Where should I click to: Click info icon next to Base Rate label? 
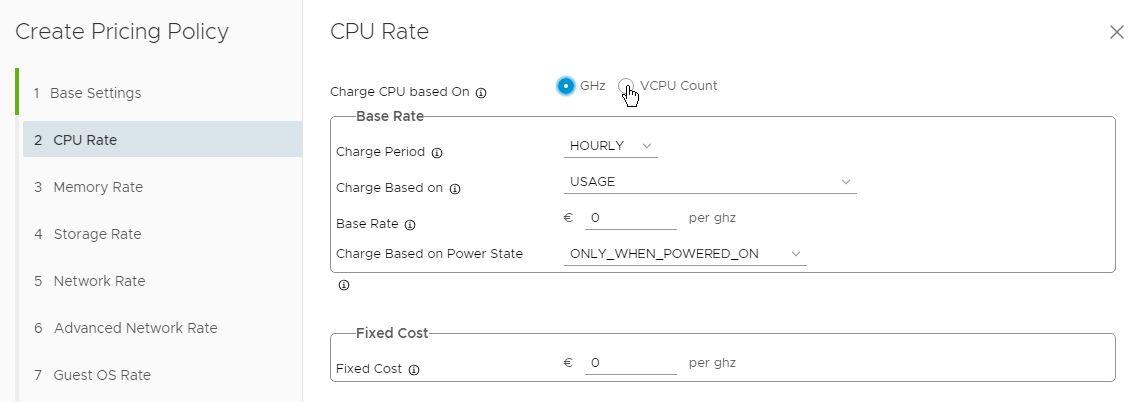pos(410,224)
